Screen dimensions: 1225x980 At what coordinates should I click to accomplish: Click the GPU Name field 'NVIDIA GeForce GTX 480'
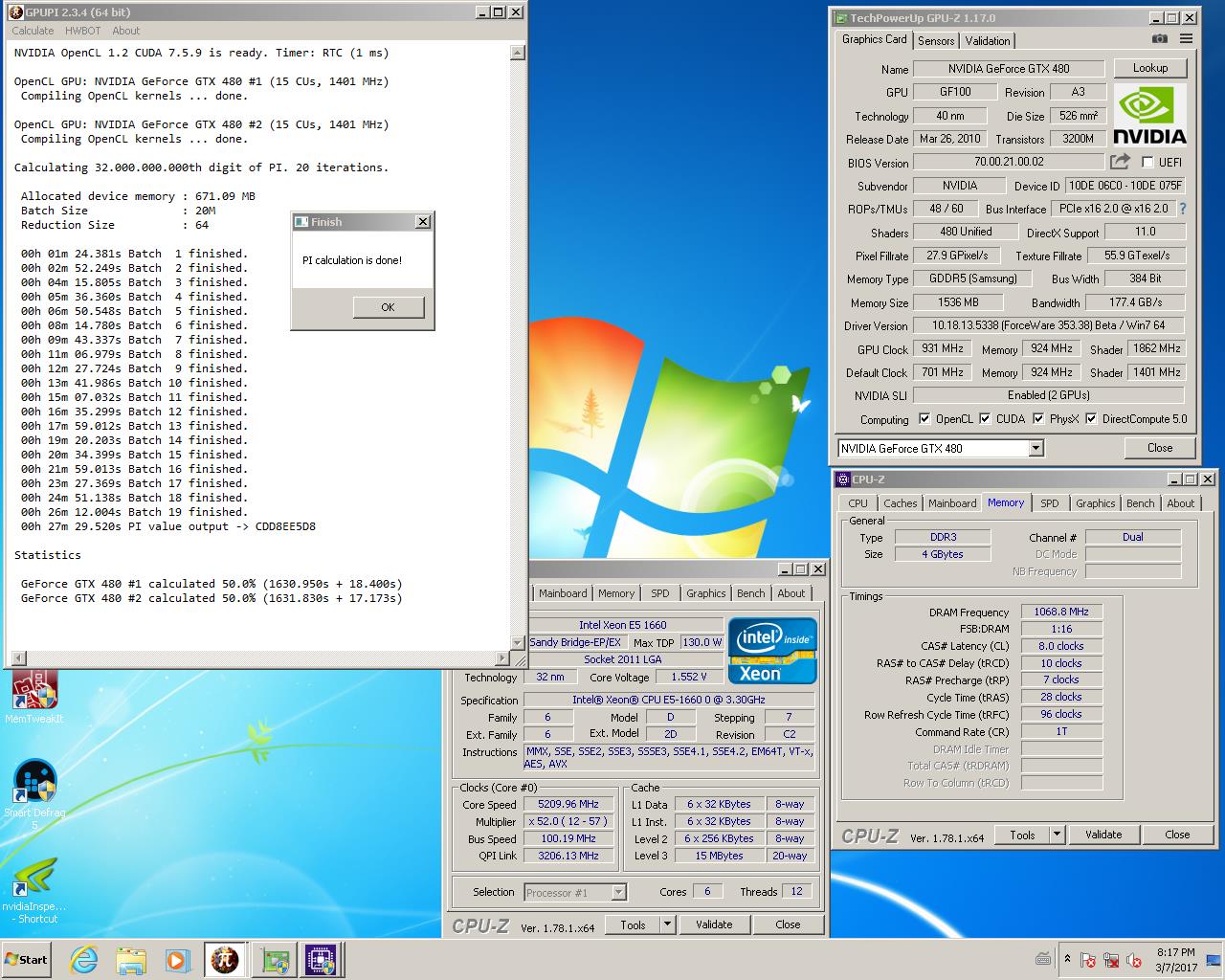click(x=1009, y=68)
